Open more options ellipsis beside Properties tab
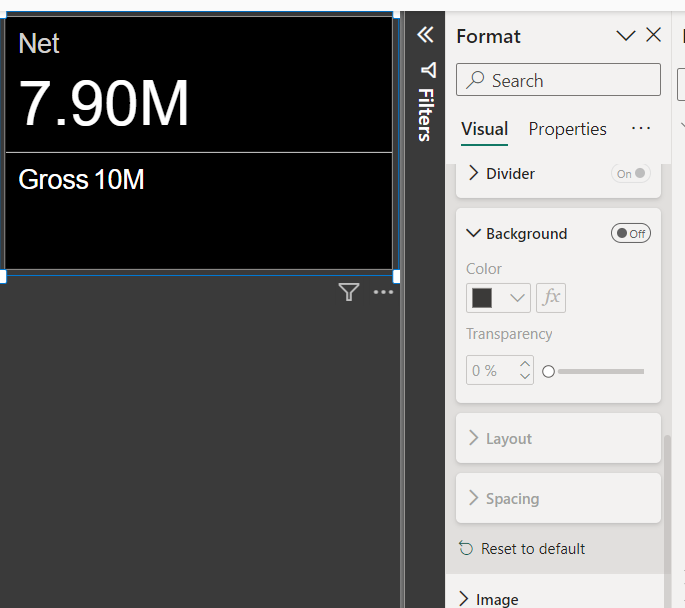This screenshot has height=608, width=685. [641, 128]
